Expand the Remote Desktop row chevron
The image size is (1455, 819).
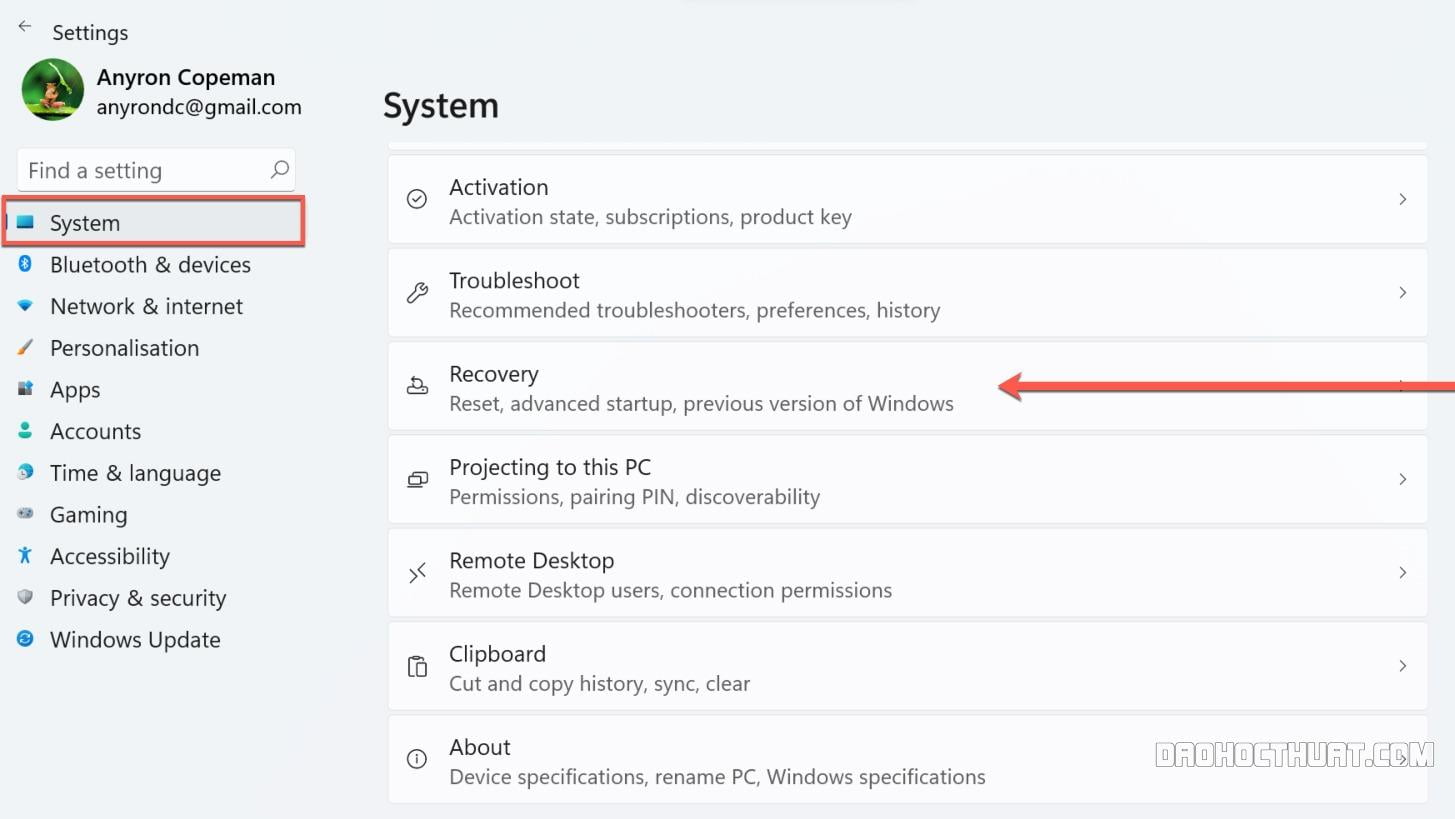pyautogui.click(x=1402, y=572)
